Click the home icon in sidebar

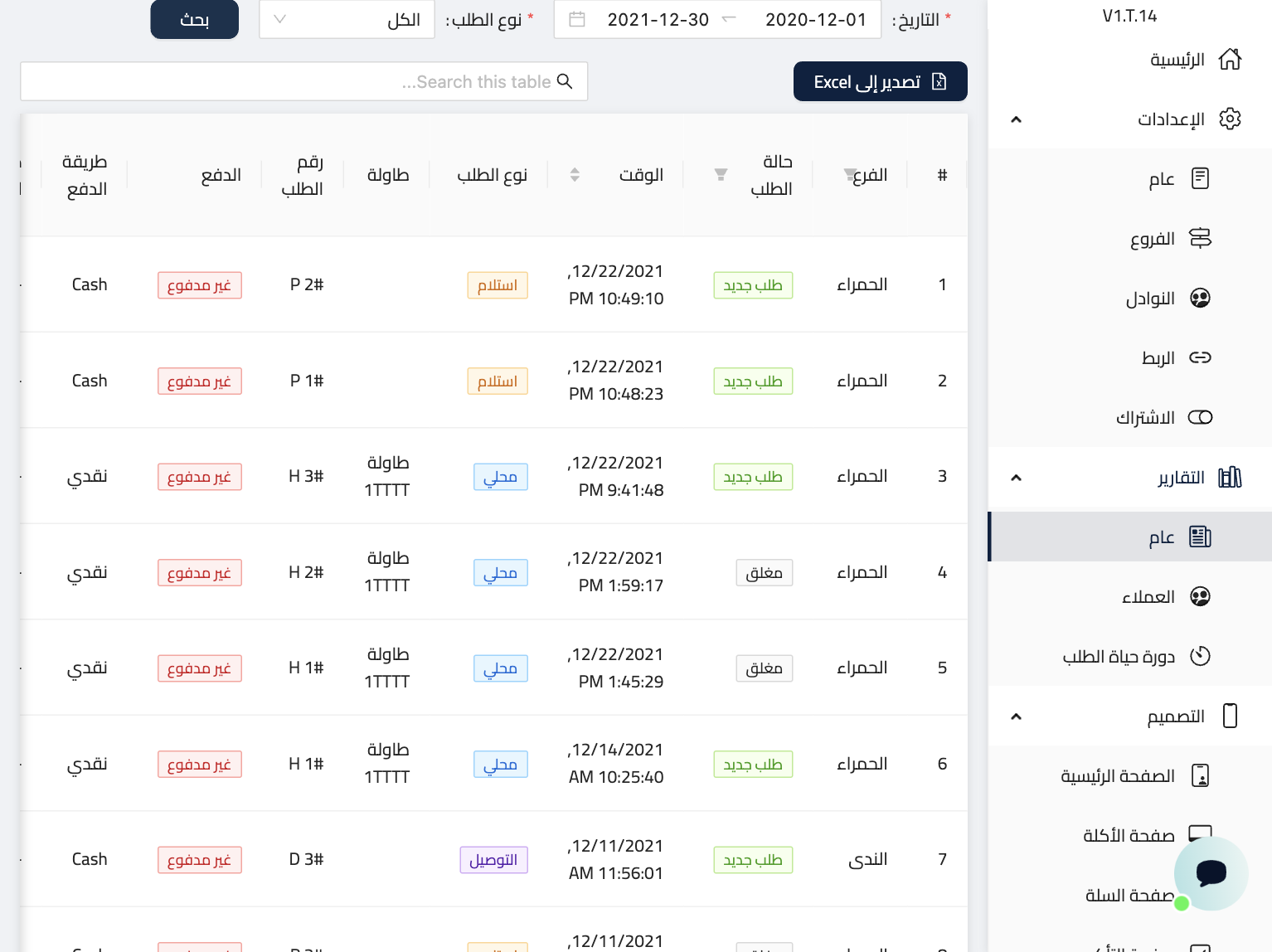point(1230,60)
